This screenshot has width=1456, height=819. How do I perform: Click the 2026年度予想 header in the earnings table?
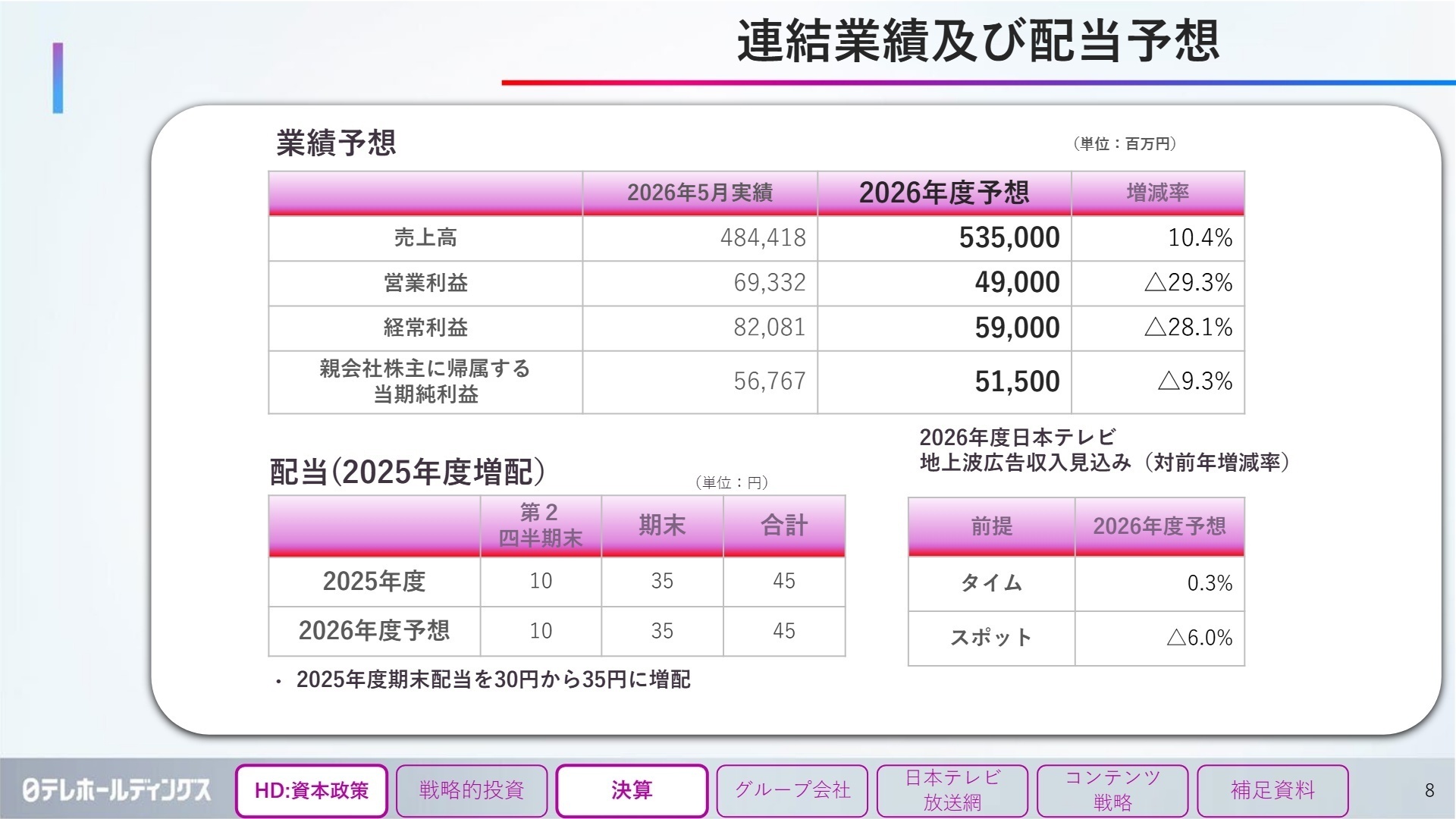pos(944,193)
